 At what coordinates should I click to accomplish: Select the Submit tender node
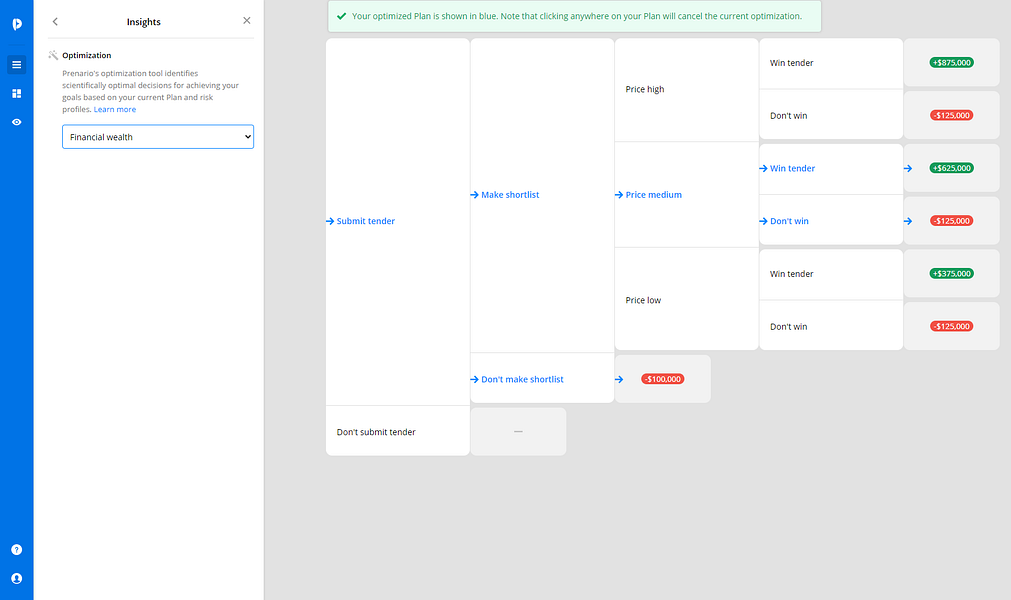coord(398,221)
